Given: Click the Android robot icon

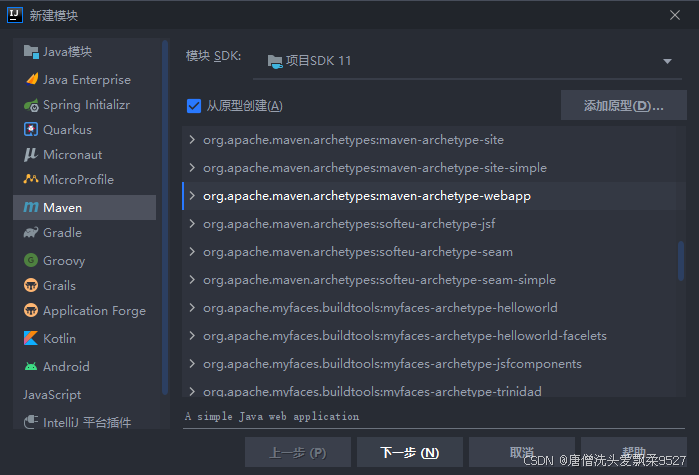Looking at the screenshot, I should (31, 366).
